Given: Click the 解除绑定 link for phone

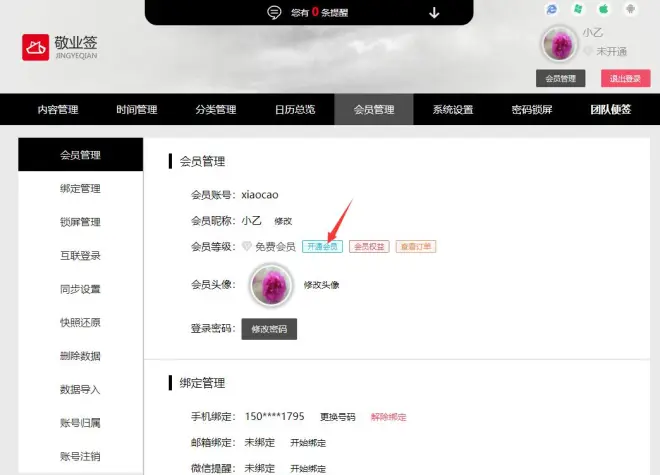Looking at the screenshot, I should click(x=389, y=417).
